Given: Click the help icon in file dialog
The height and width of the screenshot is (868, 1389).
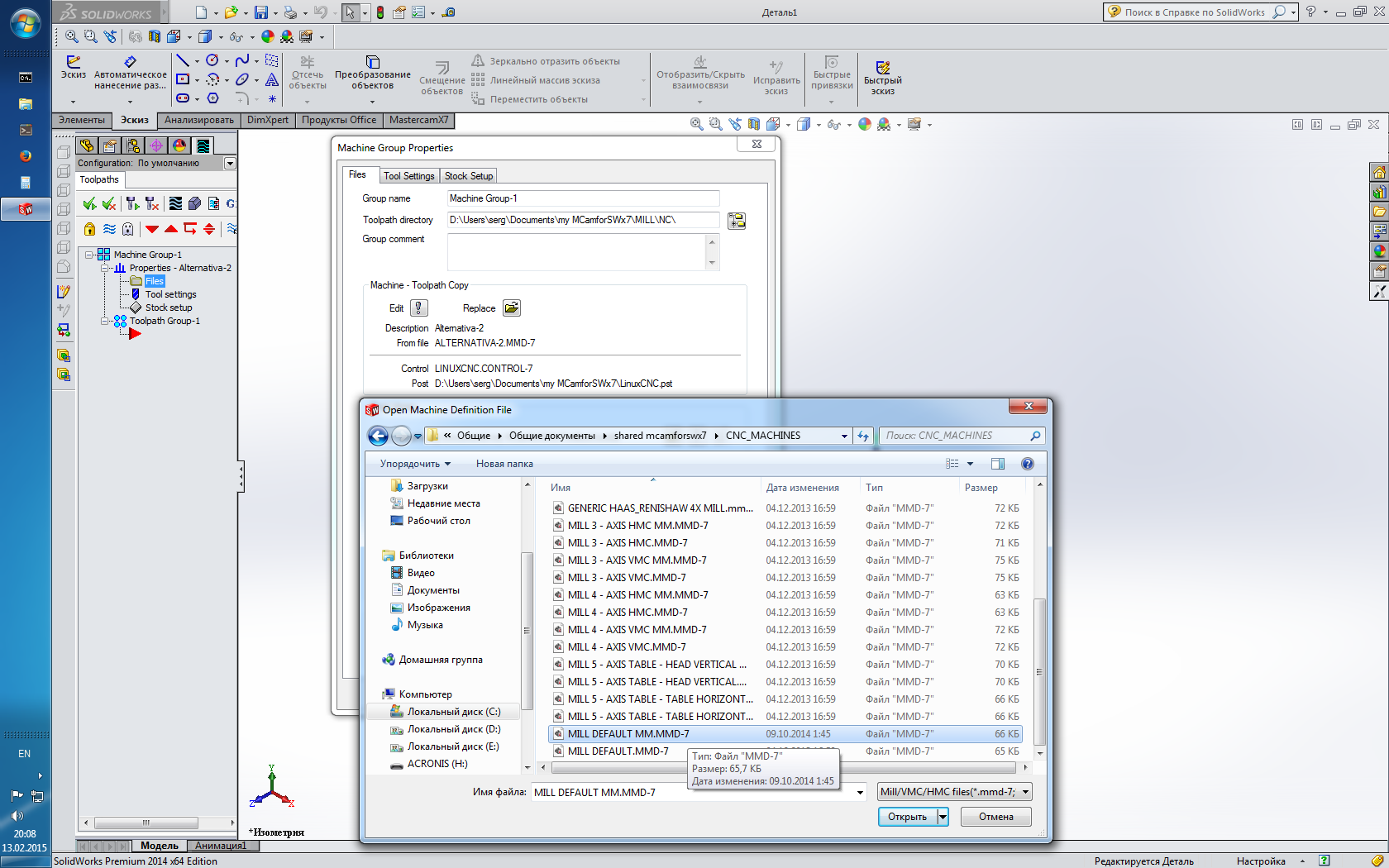Looking at the screenshot, I should point(1028,464).
